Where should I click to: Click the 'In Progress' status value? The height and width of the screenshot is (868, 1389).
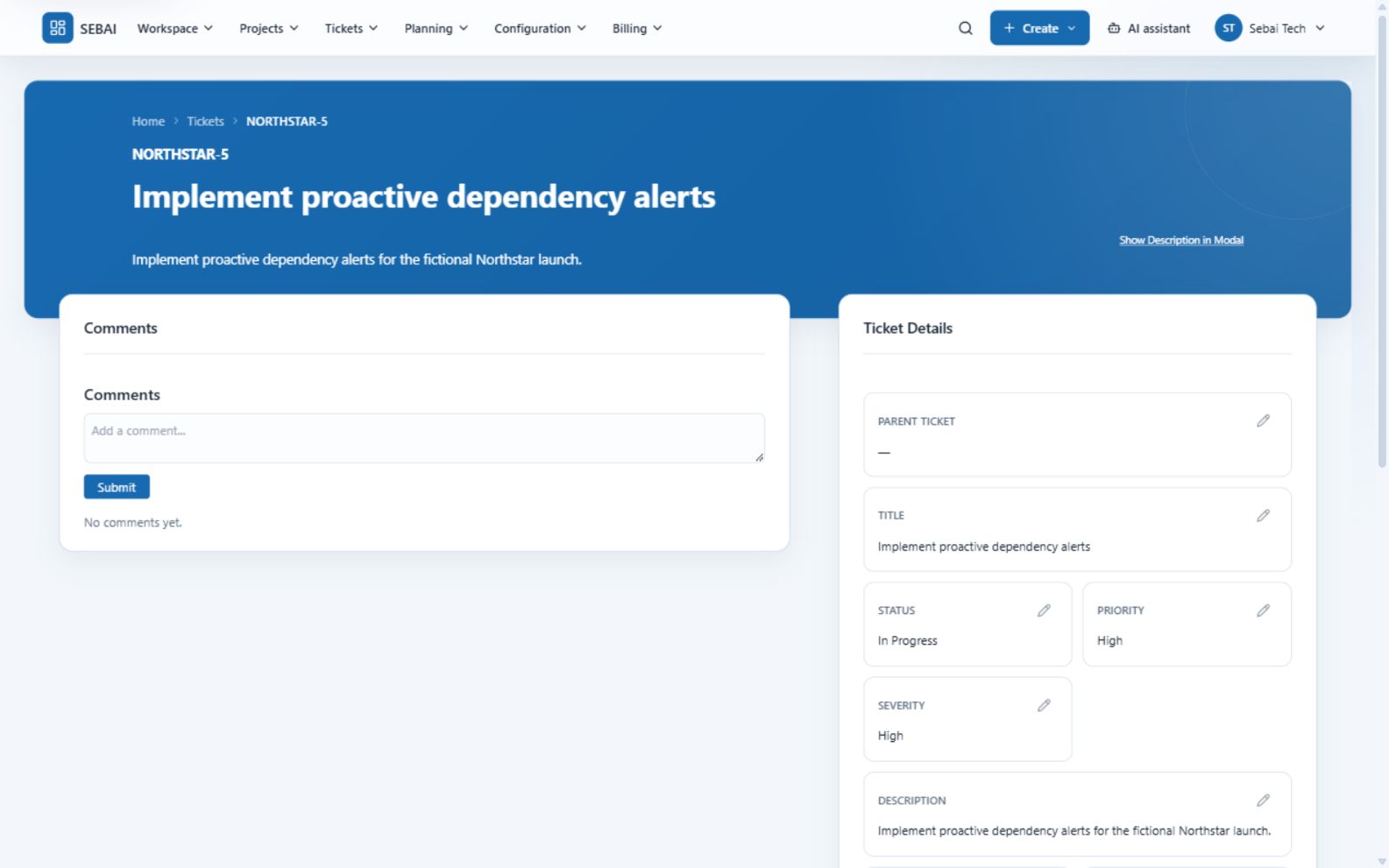pos(907,640)
